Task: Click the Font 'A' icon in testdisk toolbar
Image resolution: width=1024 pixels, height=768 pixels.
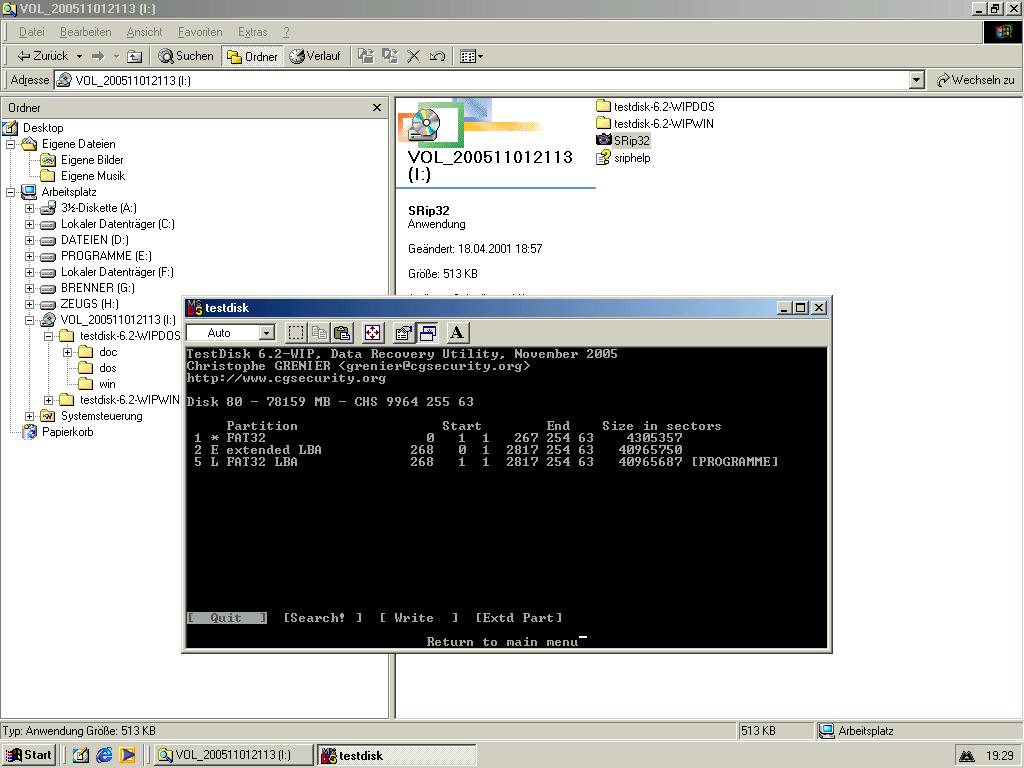Action: click(457, 333)
